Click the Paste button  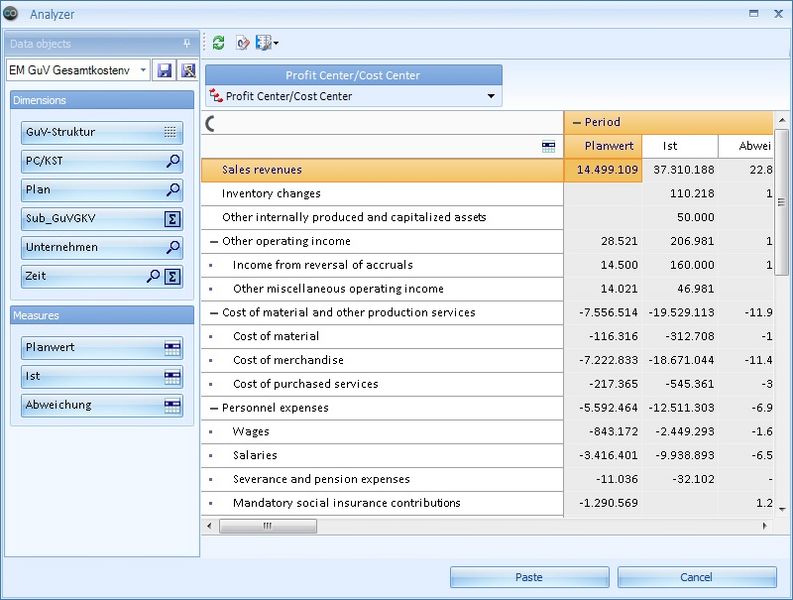tap(530, 577)
